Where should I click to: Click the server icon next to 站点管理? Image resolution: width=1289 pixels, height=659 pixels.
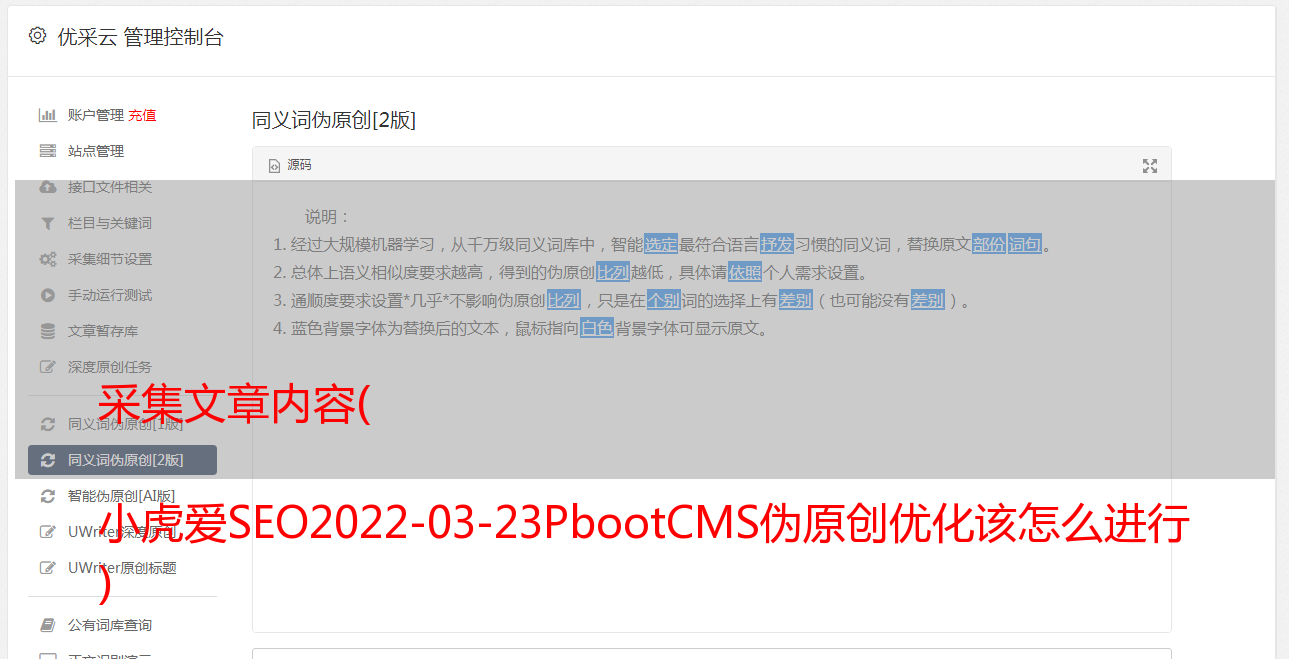tap(47, 151)
